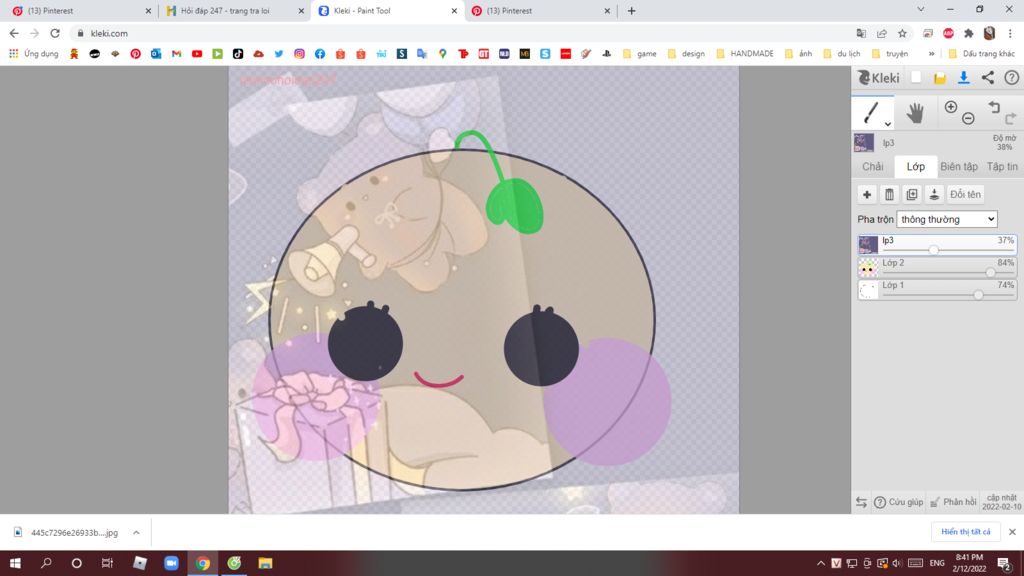1024x576 pixels.
Task: Select the lp3 layer thumbnail in the list
Action: point(868,245)
